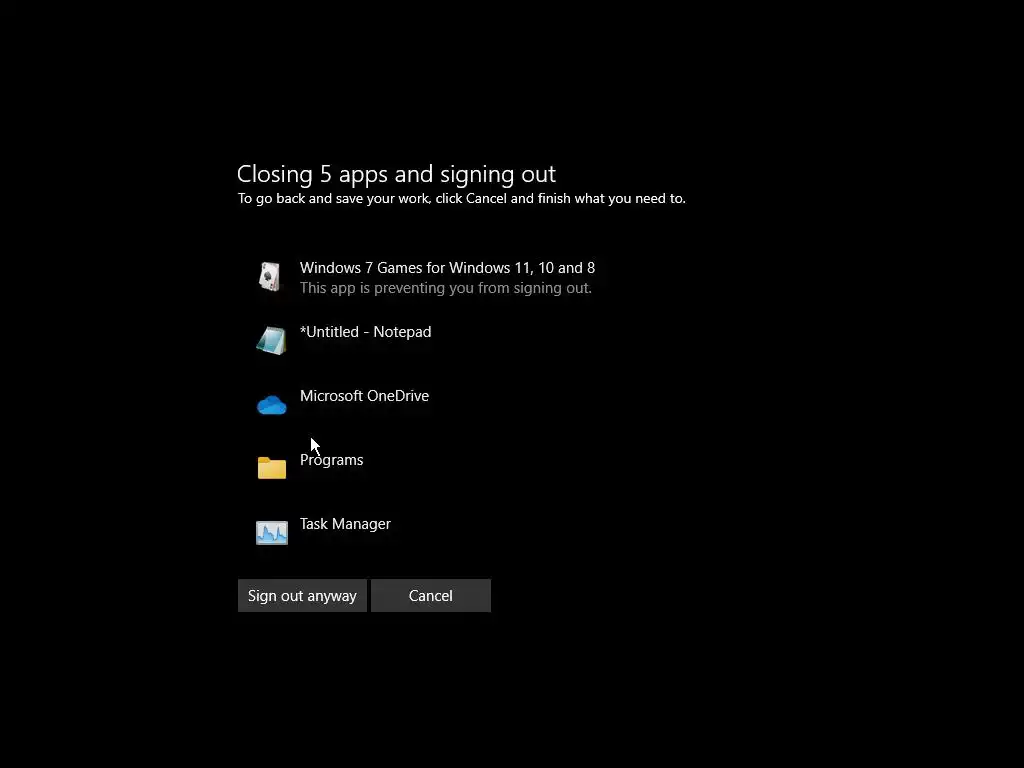
Task: Select the 'Task Manager' entry text
Action: click(345, 524)
